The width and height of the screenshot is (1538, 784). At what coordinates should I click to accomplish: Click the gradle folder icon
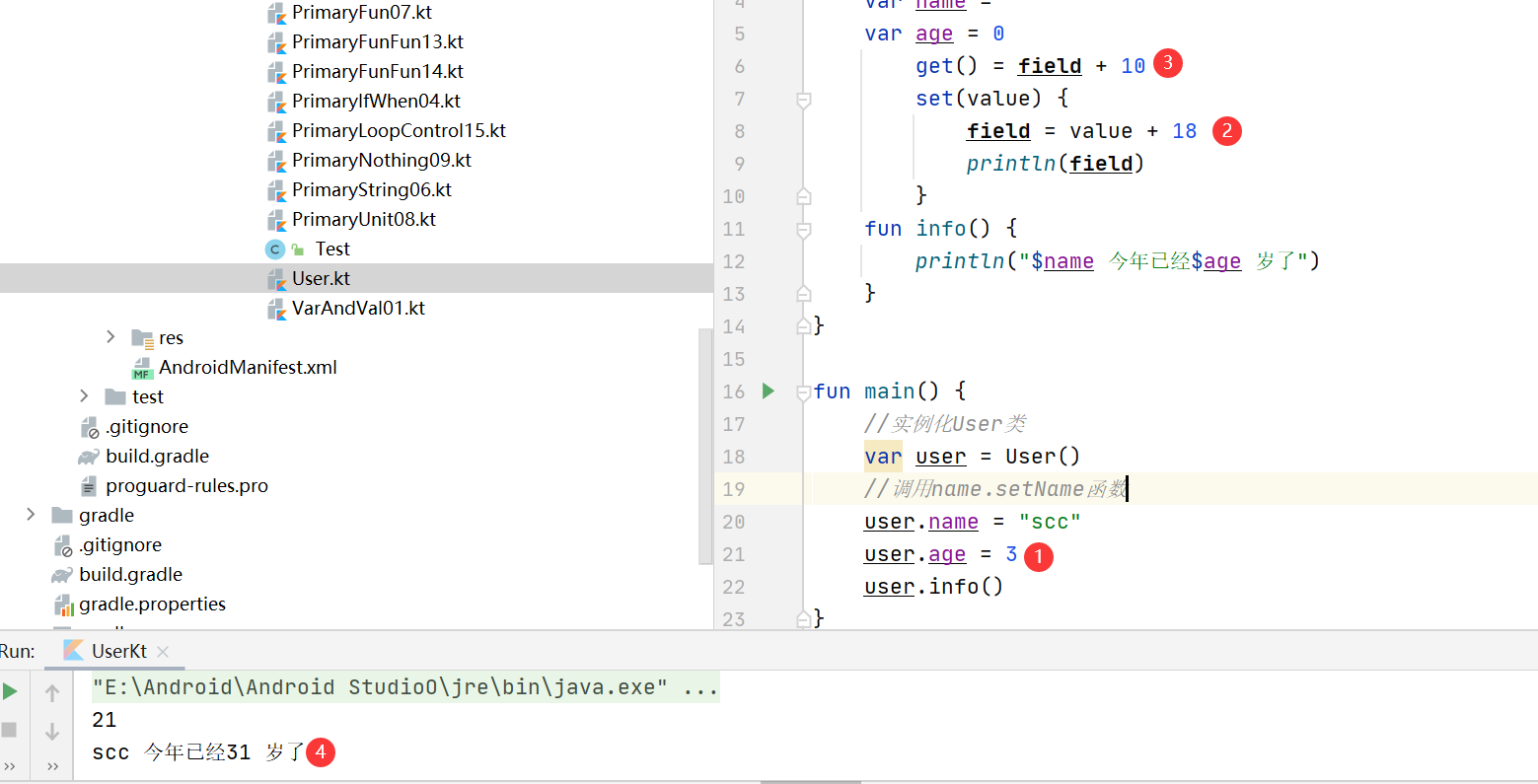[x=62, y=515]
